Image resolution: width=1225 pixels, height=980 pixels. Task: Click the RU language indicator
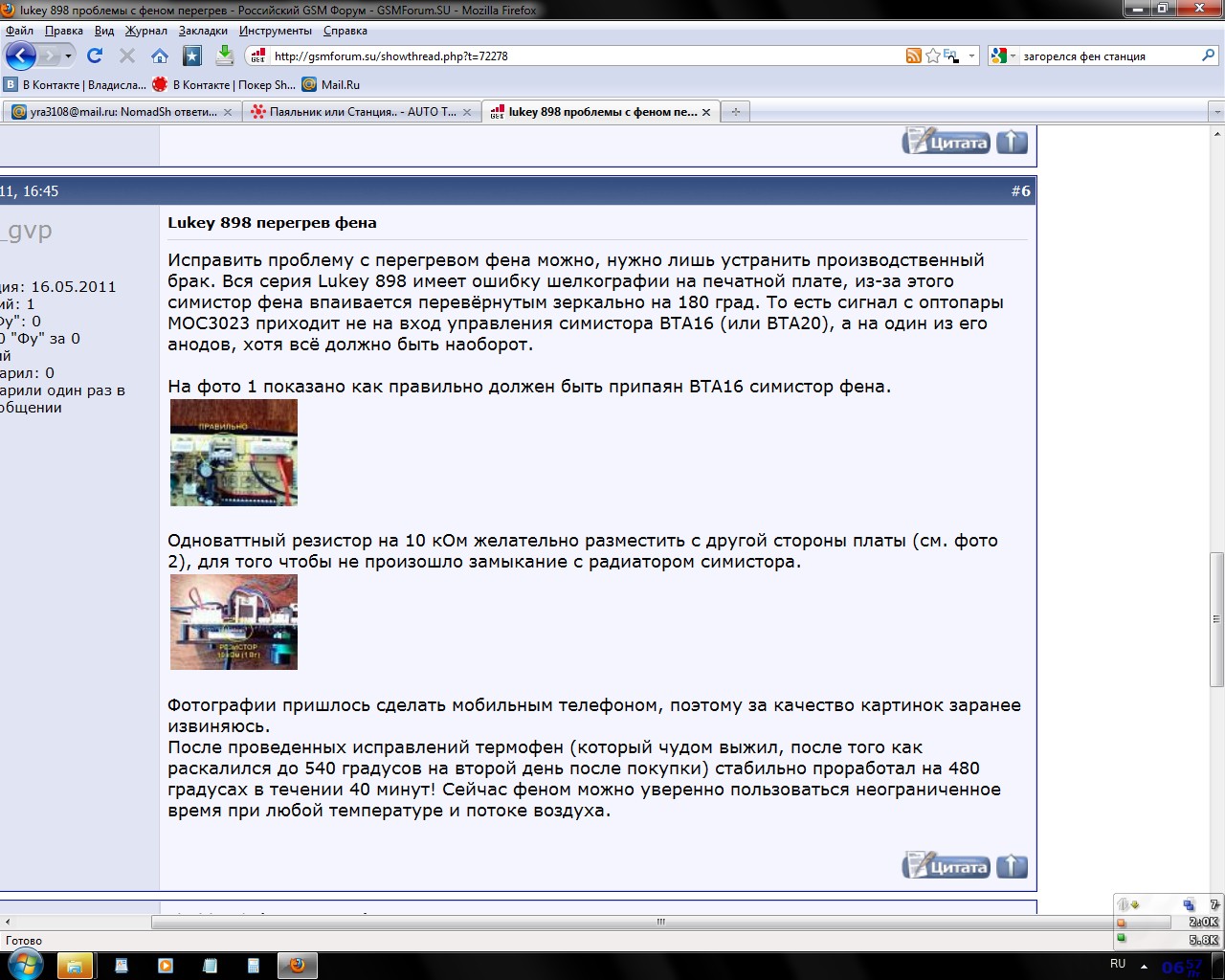(1118, 964)
